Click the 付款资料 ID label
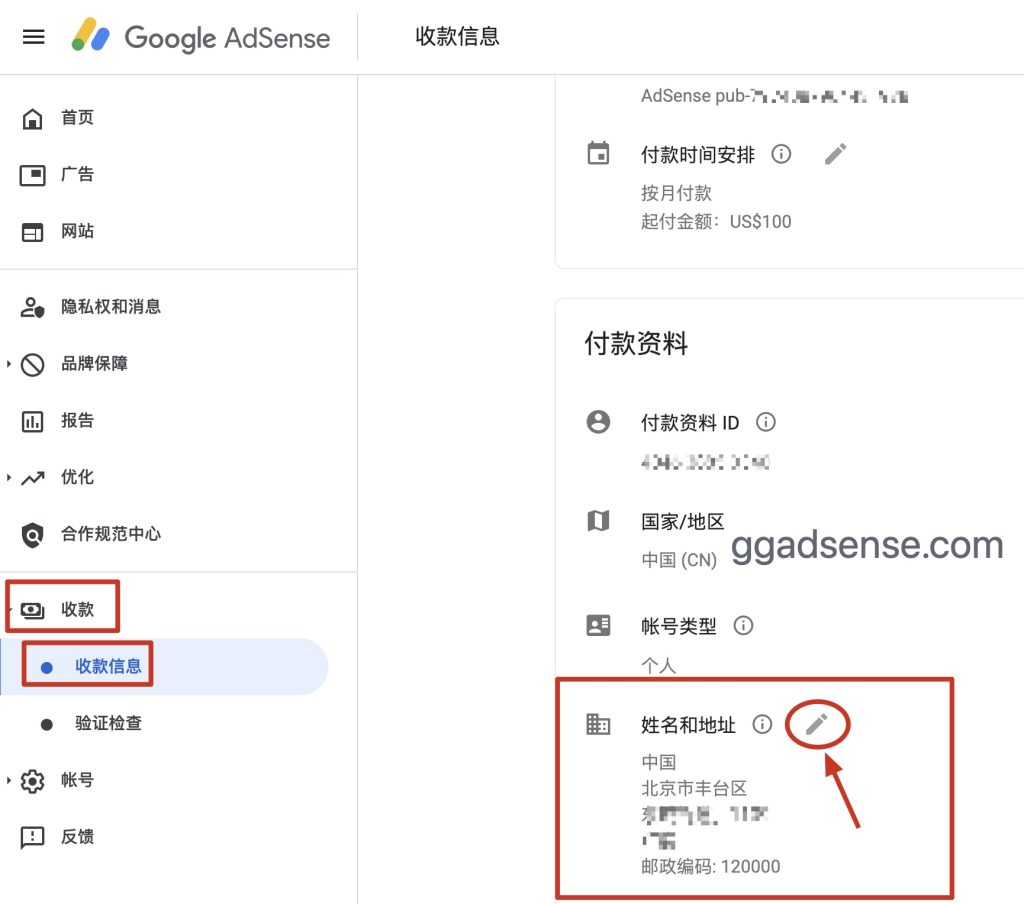1024x904 pixels. [x=690, y=423]
